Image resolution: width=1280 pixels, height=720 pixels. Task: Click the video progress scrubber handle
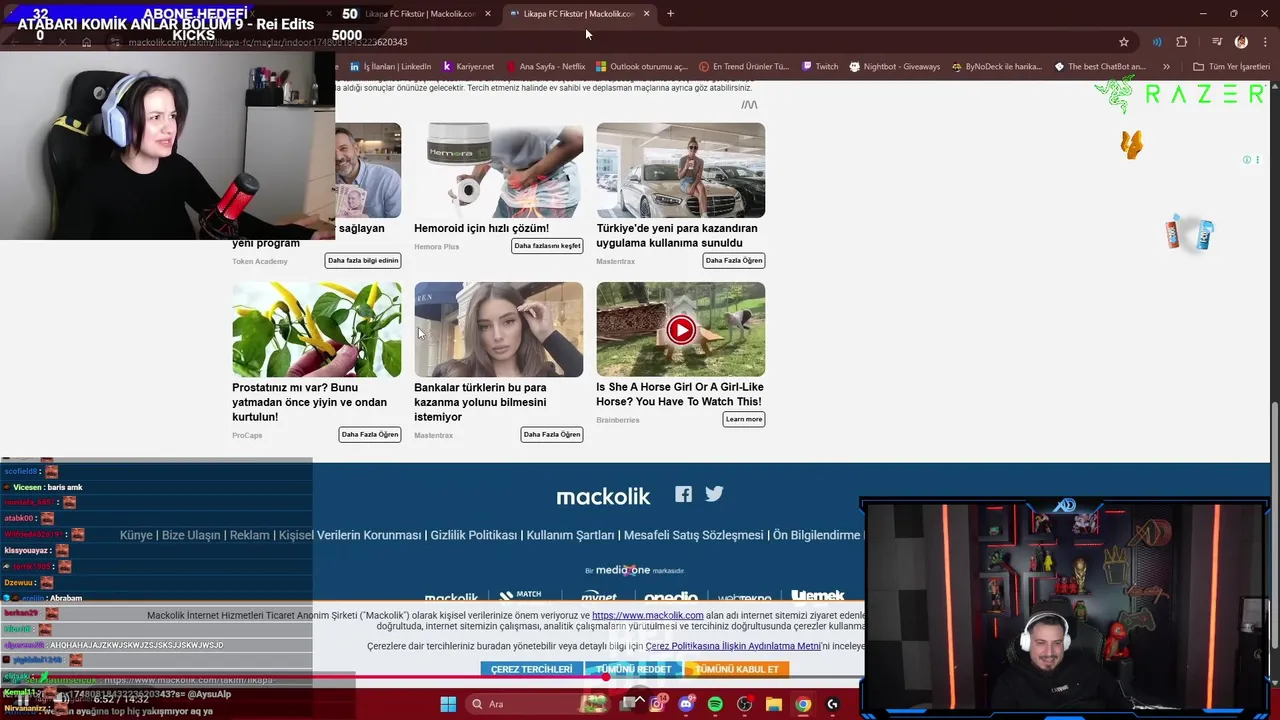[606, 677]
